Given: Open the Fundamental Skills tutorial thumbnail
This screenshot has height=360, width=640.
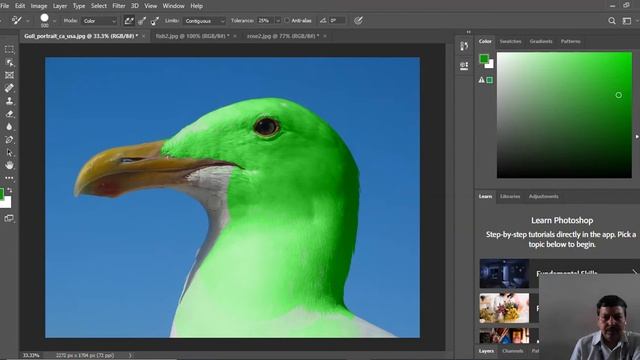Looking at the screenshot, I should [x=504, y=273].
